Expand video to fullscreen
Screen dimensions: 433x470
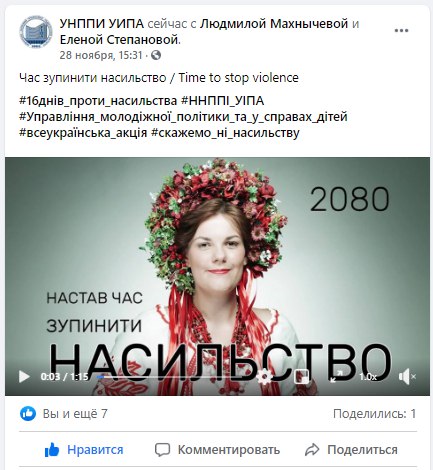(x=336, y=377)
